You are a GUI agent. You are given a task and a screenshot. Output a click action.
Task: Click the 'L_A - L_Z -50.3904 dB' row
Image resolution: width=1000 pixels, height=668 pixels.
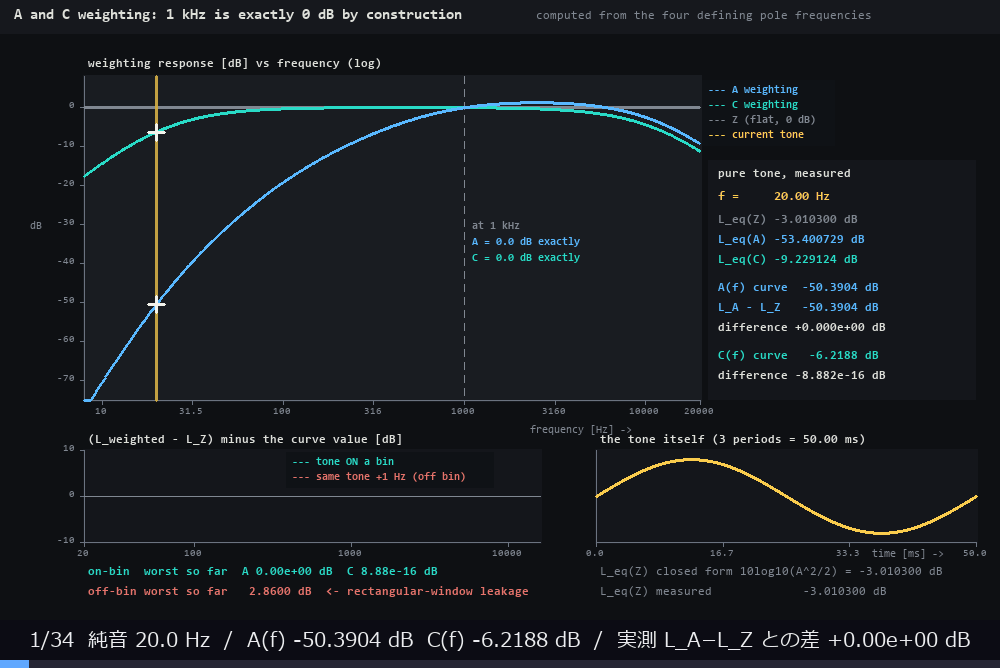pyautogui.click(x=798, y=307)
